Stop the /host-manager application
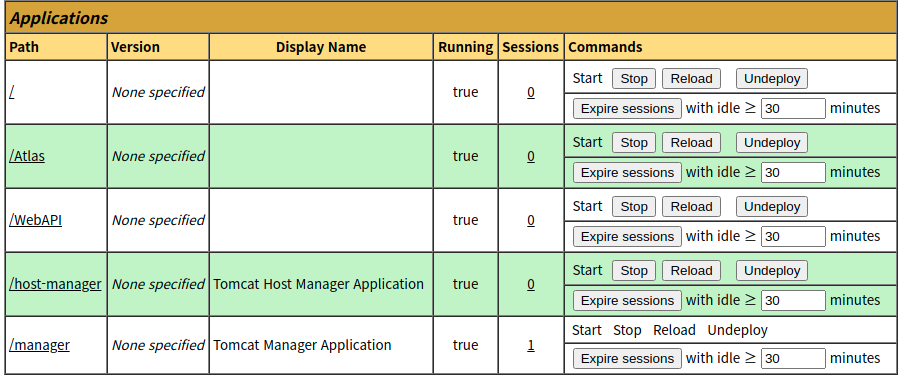 click(x=634, y=271)
